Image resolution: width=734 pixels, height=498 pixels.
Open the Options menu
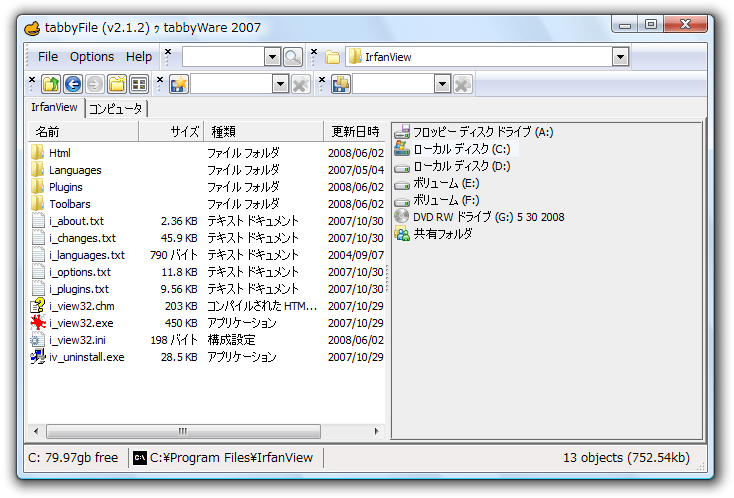point(92,57)
